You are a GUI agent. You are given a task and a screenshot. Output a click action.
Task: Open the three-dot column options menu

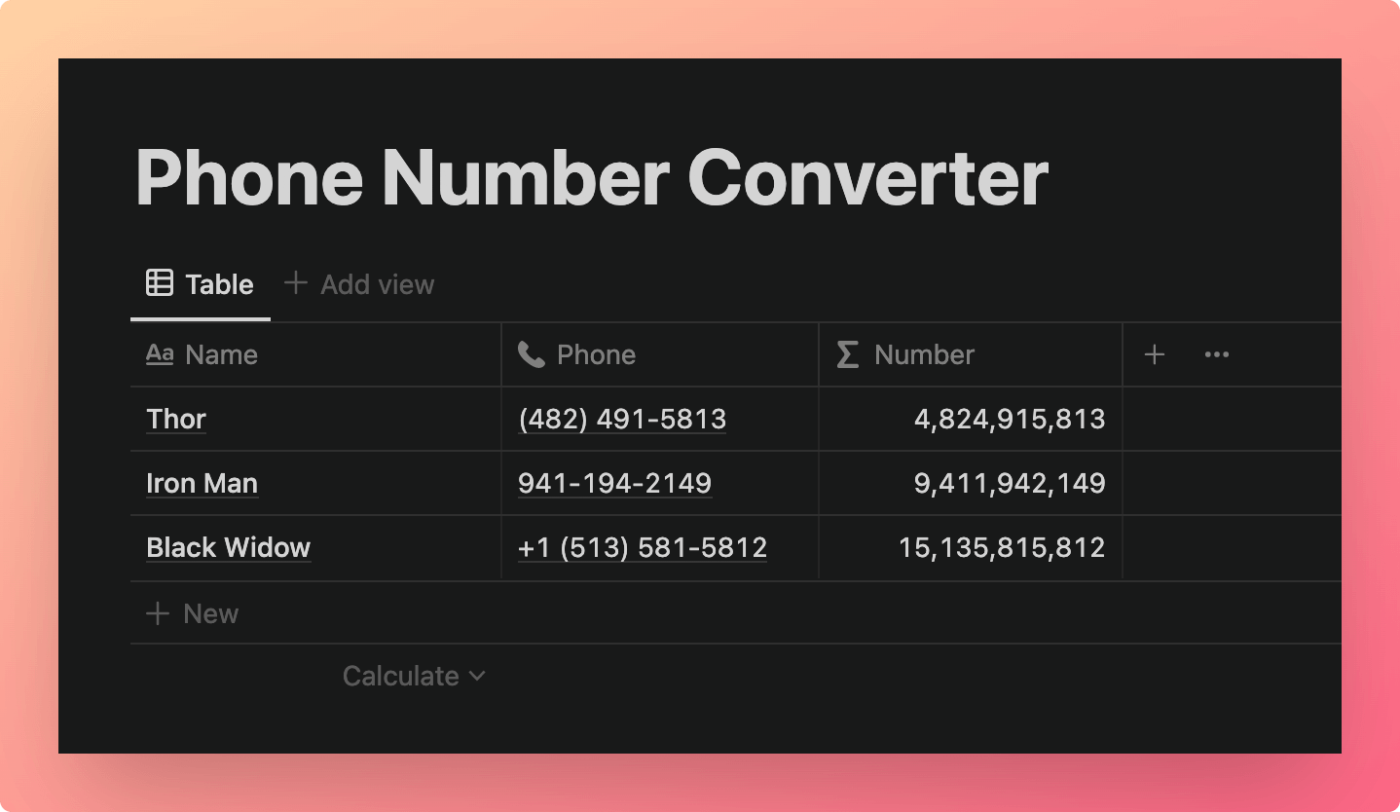pyautogui.click(x=1216, y=355)
